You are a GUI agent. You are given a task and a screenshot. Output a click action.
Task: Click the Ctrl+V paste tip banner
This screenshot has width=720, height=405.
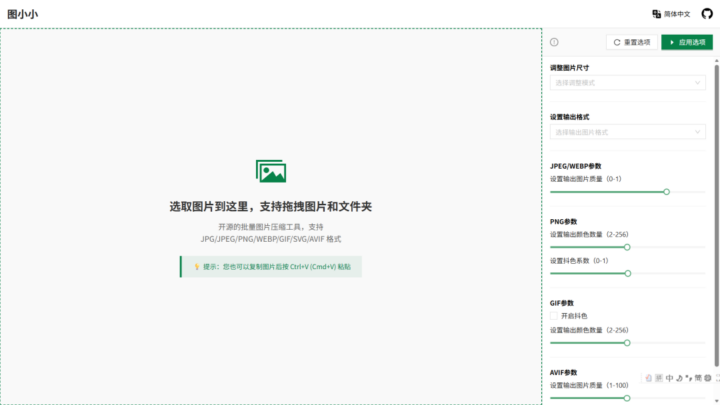tap(271, 267)
